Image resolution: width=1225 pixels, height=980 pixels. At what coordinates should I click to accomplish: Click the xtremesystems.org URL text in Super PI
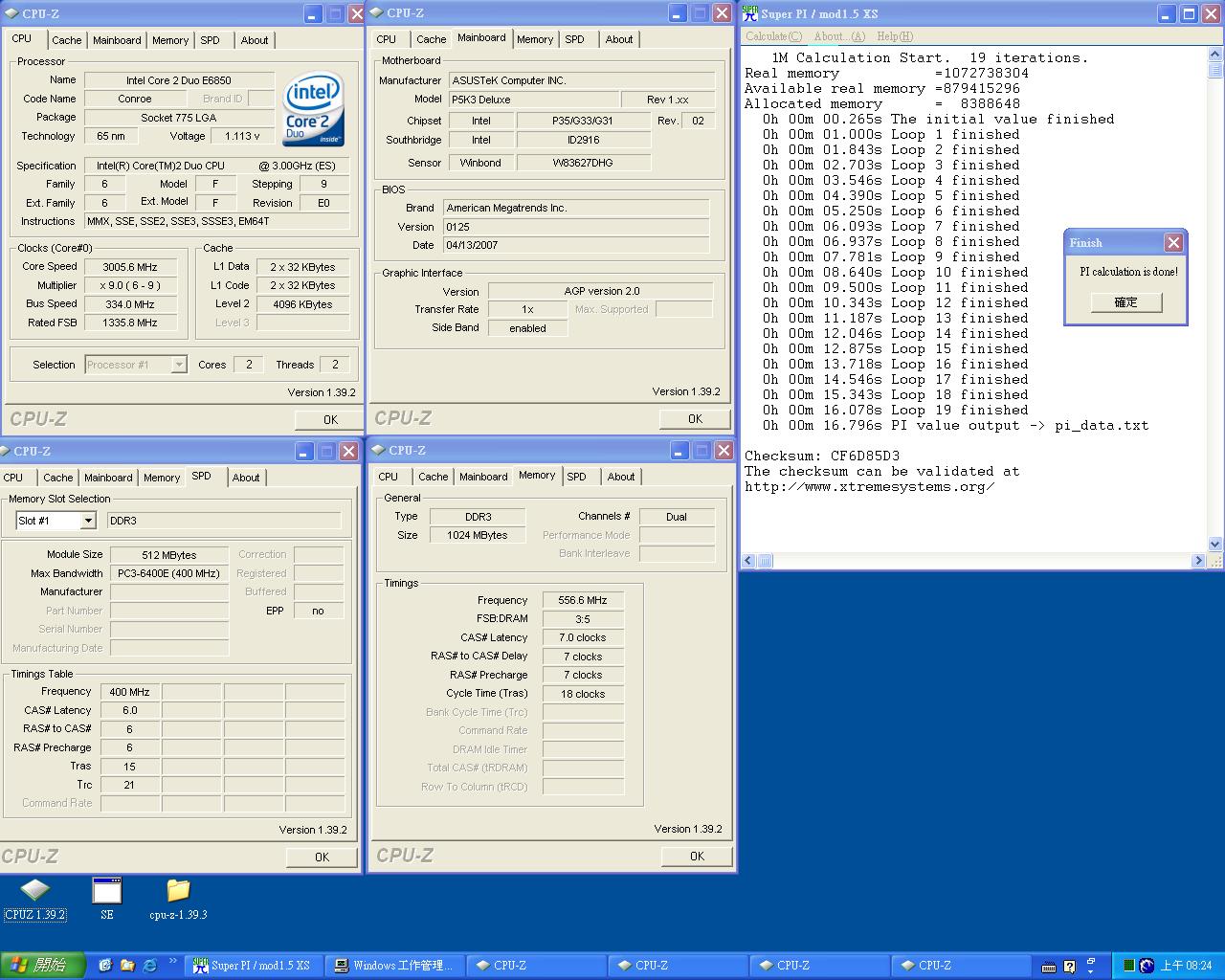869,486
